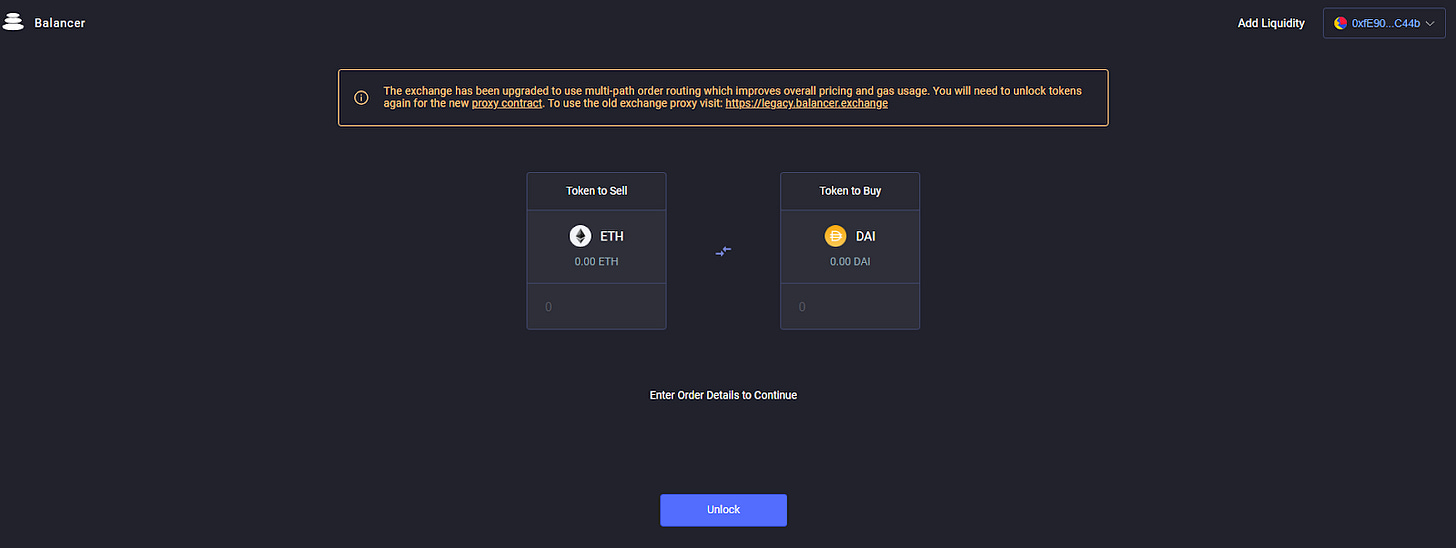Viewport: 1456px width, 548px height.
Task: Open the DAI token selector
Action: coord(850,247)
